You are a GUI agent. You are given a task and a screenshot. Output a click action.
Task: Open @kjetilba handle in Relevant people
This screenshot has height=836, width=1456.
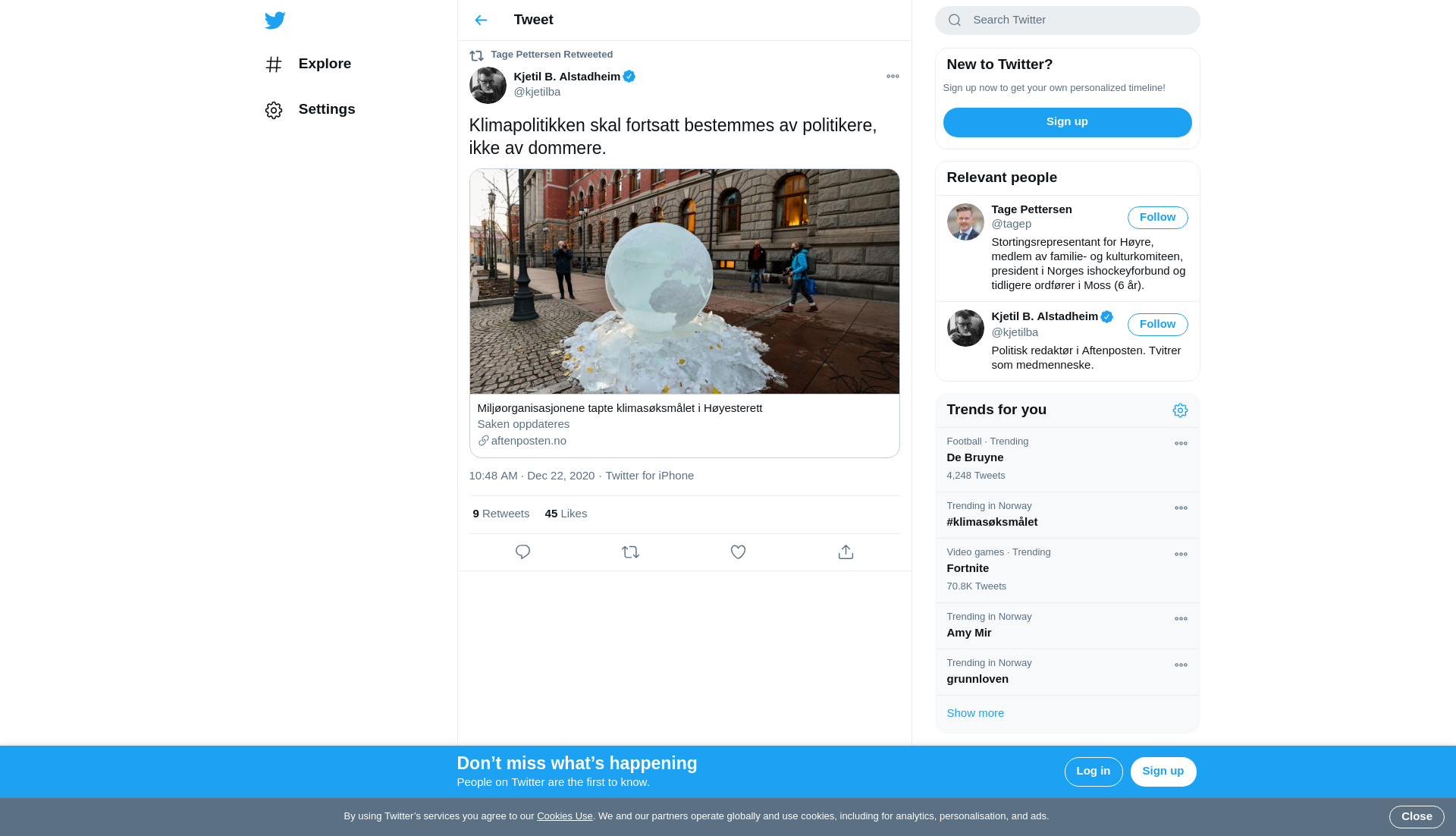[x=1015, y=332]
